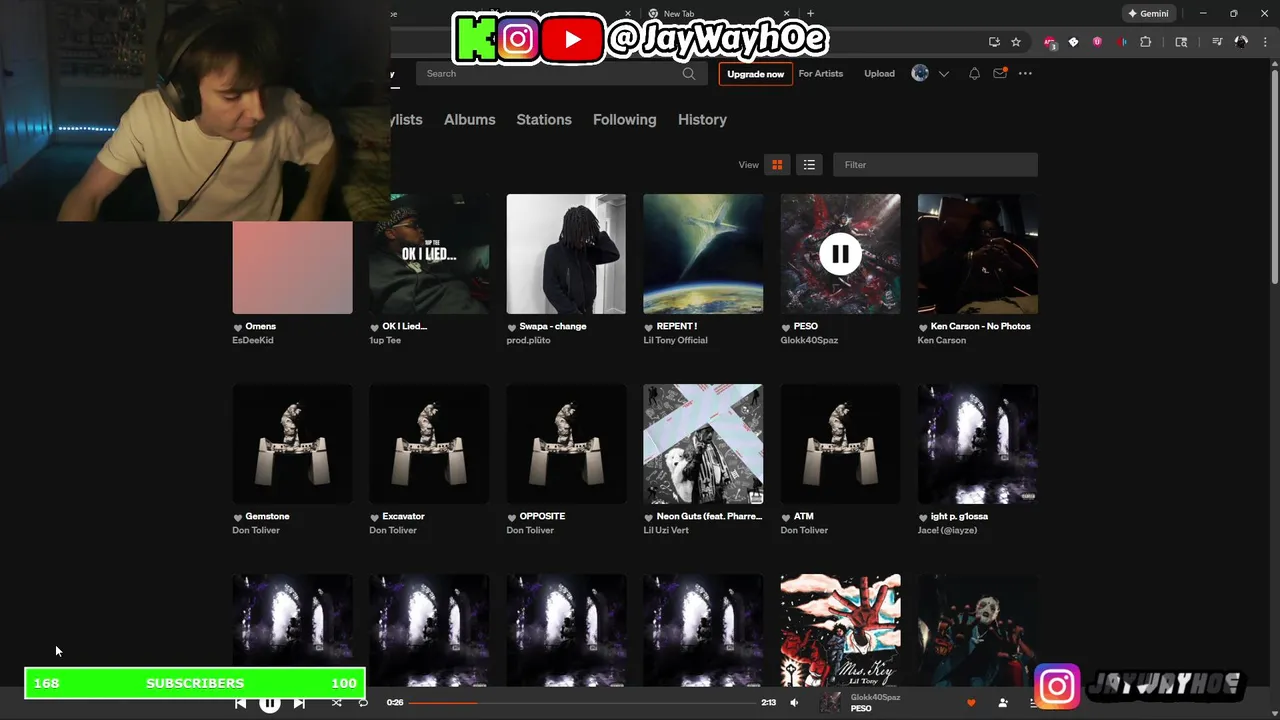Image resolution: width=1280 pixels, height=720 pixels.
Task: Open a new browser tab with plus button
Action: (810, 14)
